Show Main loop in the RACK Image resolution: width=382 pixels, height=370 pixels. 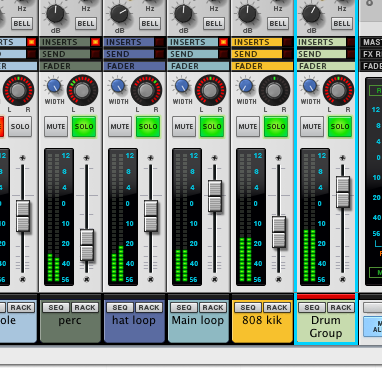[x=213, y=307]
